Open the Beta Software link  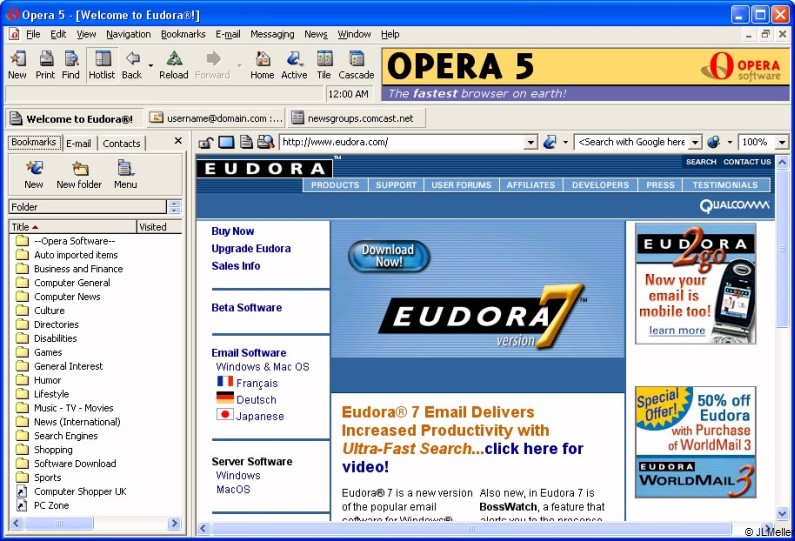(246, 307)
